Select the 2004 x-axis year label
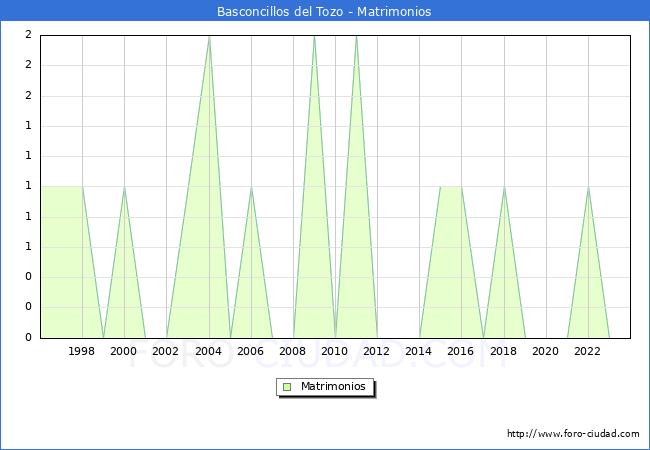Screen dimensions: 650x450 208,351
